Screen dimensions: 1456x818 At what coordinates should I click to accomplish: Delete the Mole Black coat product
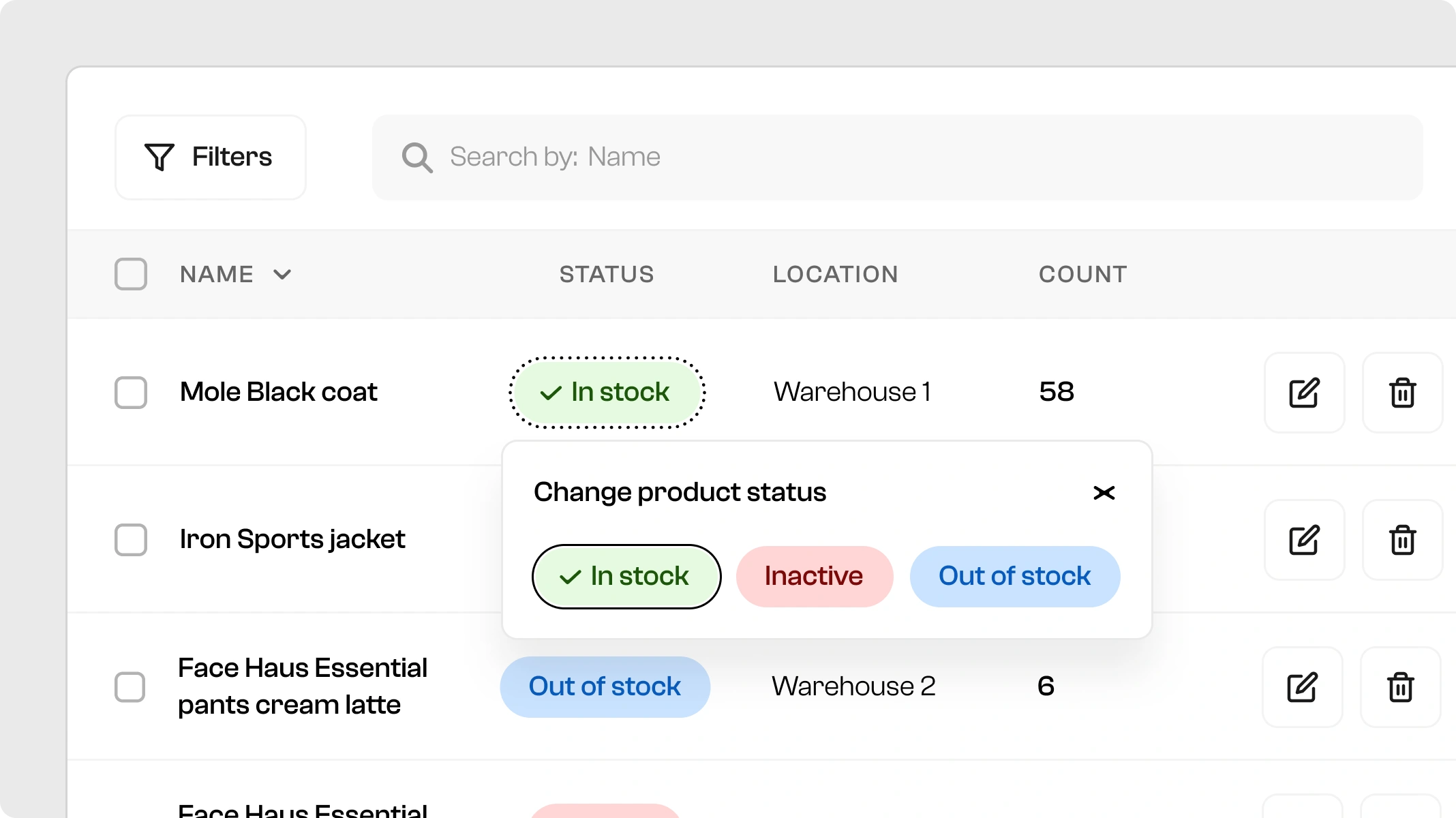pyautogui.click(x=1402, y=392)
